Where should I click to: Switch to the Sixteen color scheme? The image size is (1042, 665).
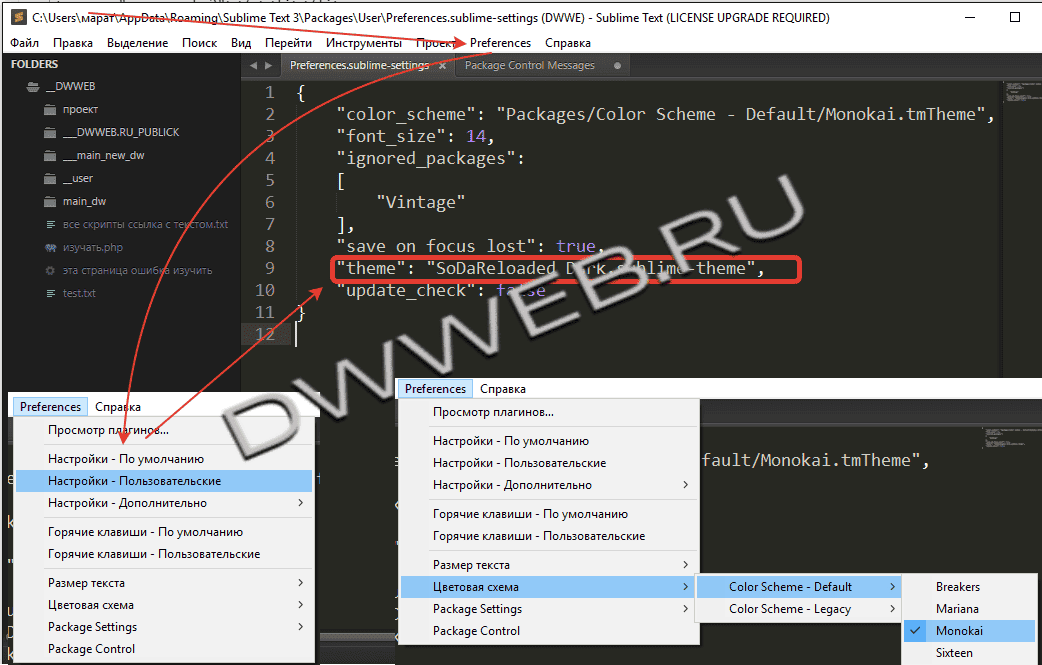click(x=953, y=653)
